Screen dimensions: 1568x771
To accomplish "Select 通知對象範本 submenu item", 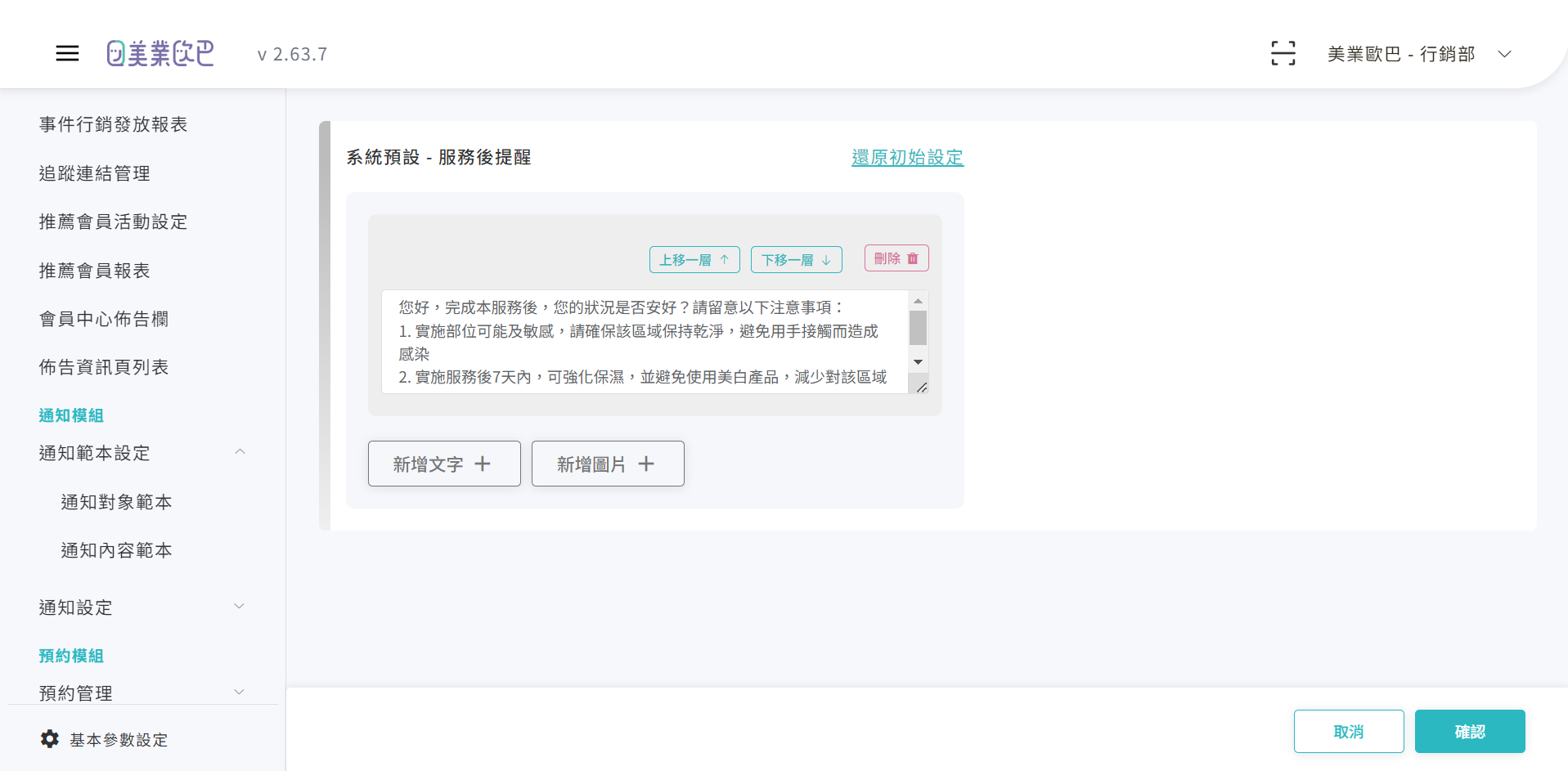I will (117, 502).
